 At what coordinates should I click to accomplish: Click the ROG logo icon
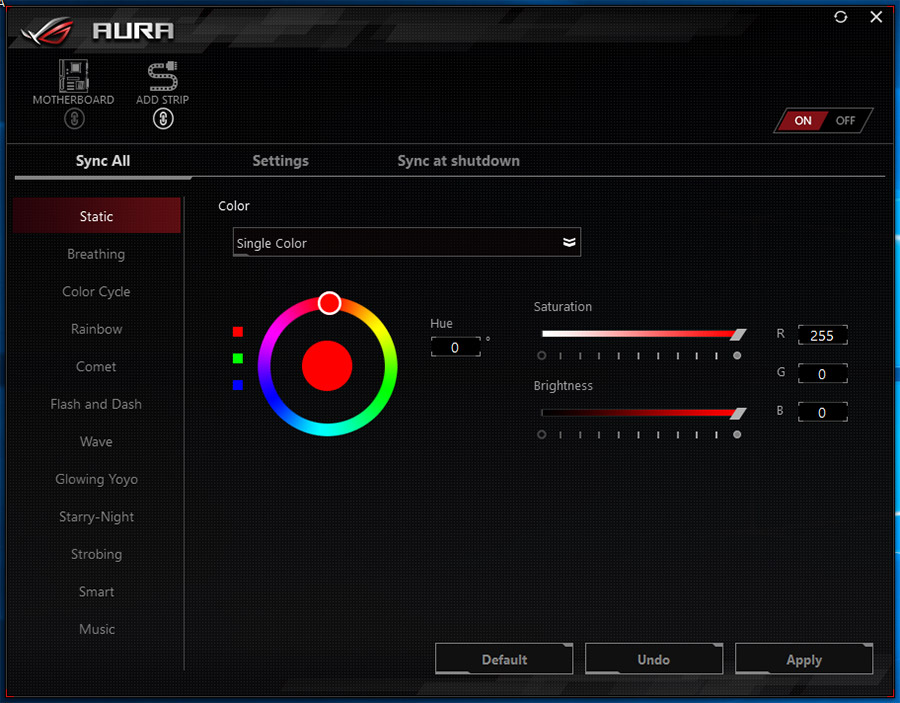point(48,30)
